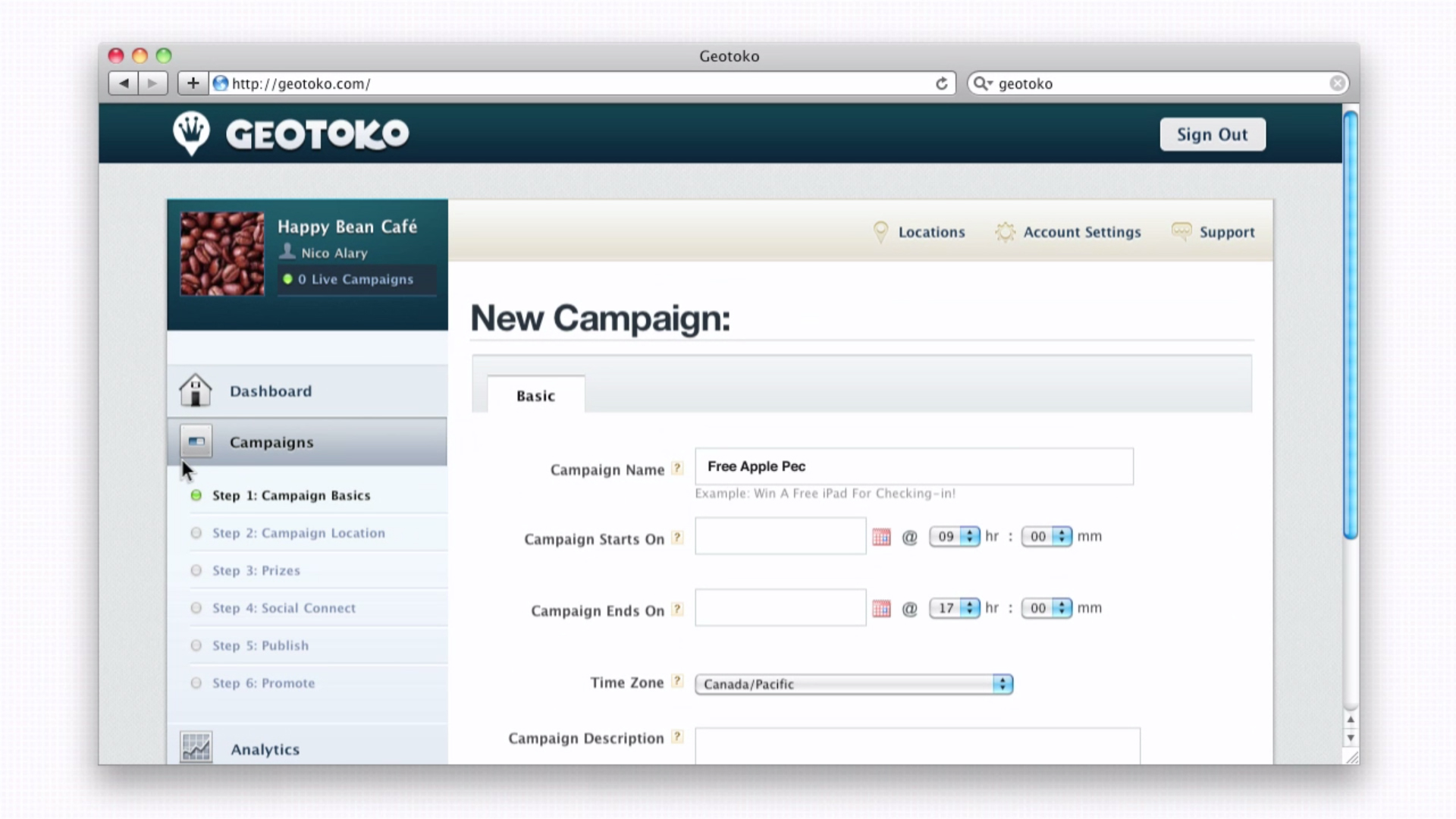
Task: Click help icon beside Time Zone
Action: [x=678, y=682]
